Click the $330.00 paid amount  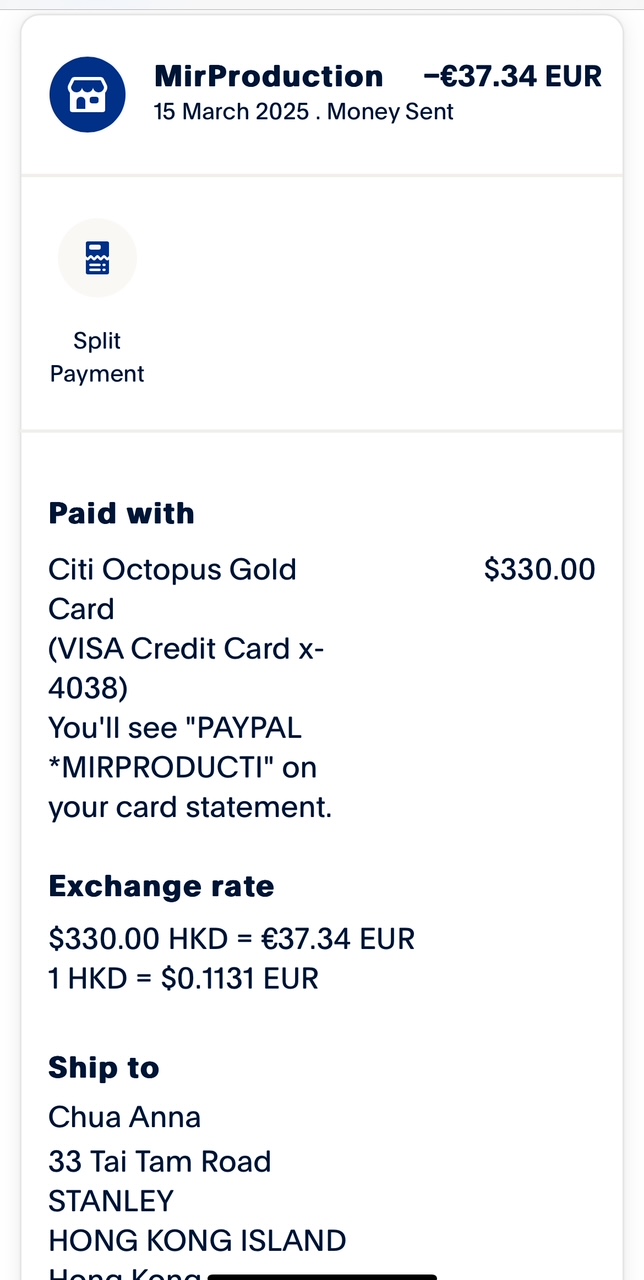(539, 569)
